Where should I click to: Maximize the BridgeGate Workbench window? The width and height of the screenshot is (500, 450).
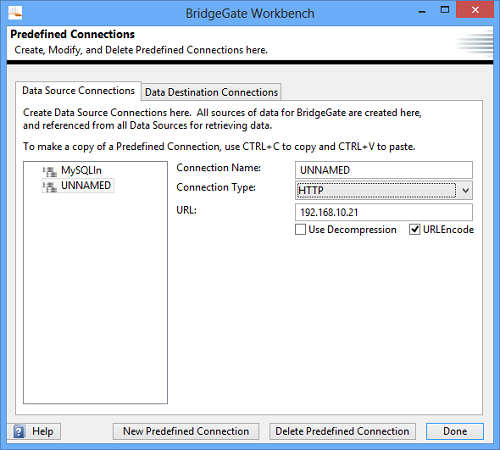coord(445,10)
